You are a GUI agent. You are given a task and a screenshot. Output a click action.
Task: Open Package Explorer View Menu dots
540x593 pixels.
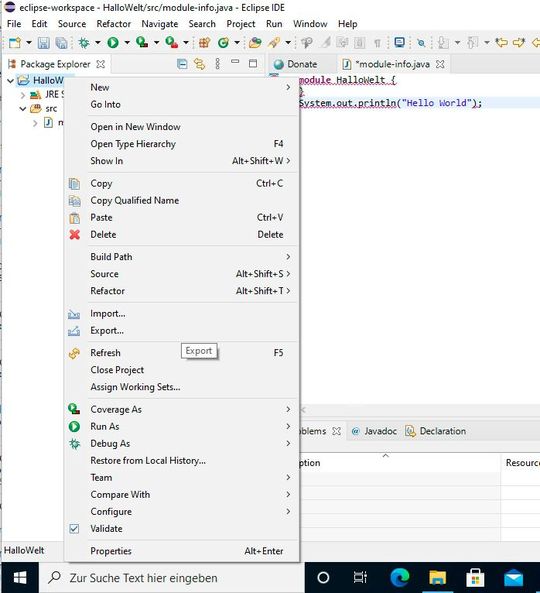click(x=217, y=64)
